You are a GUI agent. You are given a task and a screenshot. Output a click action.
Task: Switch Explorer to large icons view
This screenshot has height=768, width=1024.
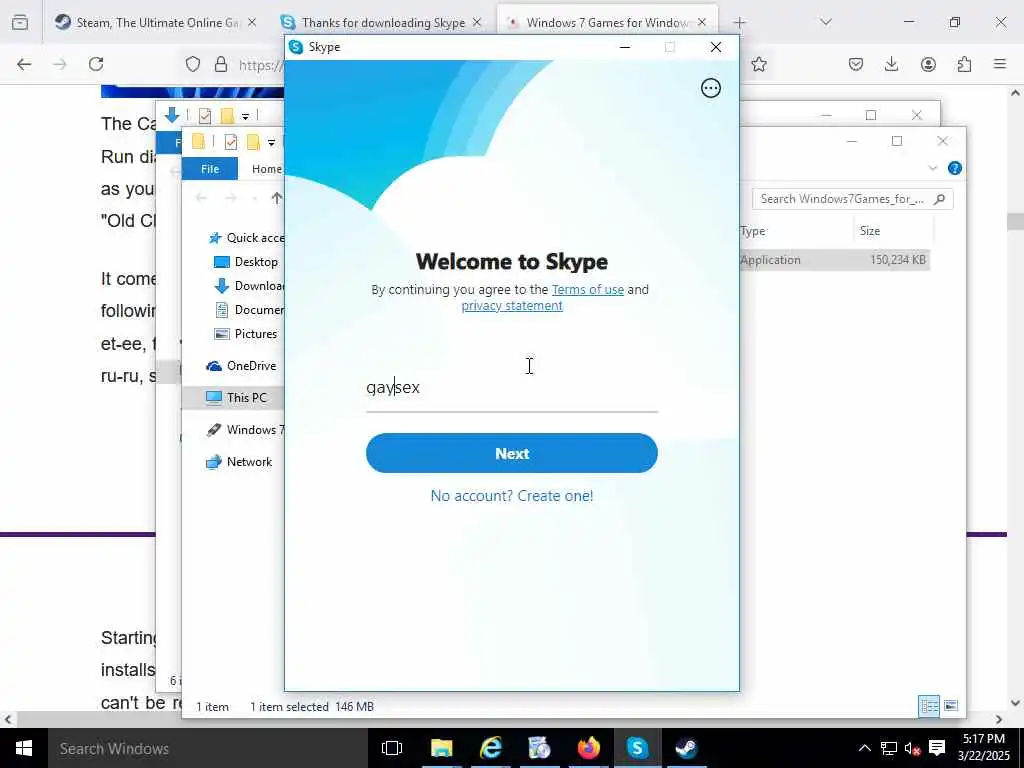click(951, 706)
